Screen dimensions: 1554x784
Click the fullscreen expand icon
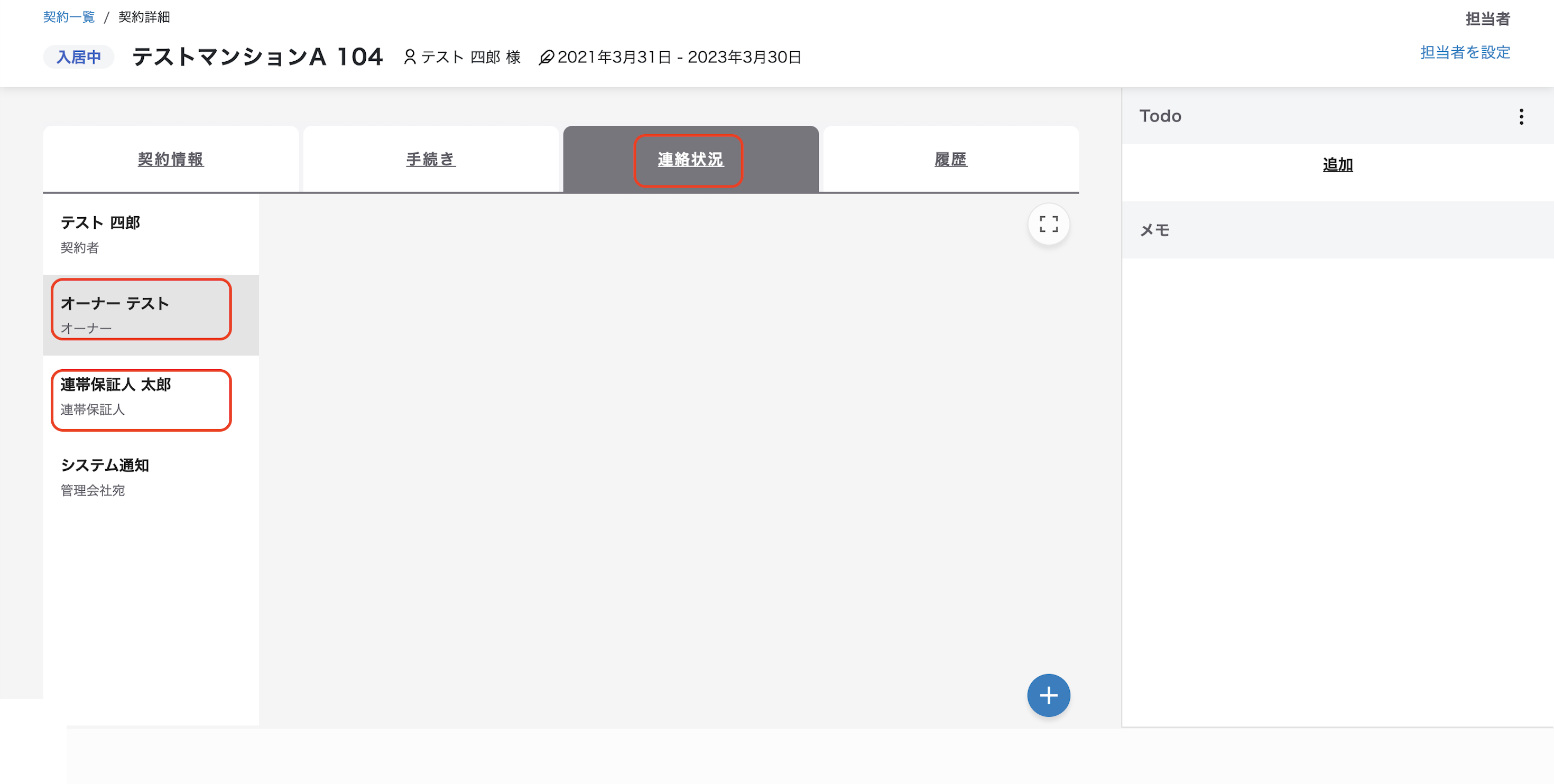[x=1049, y=225]
